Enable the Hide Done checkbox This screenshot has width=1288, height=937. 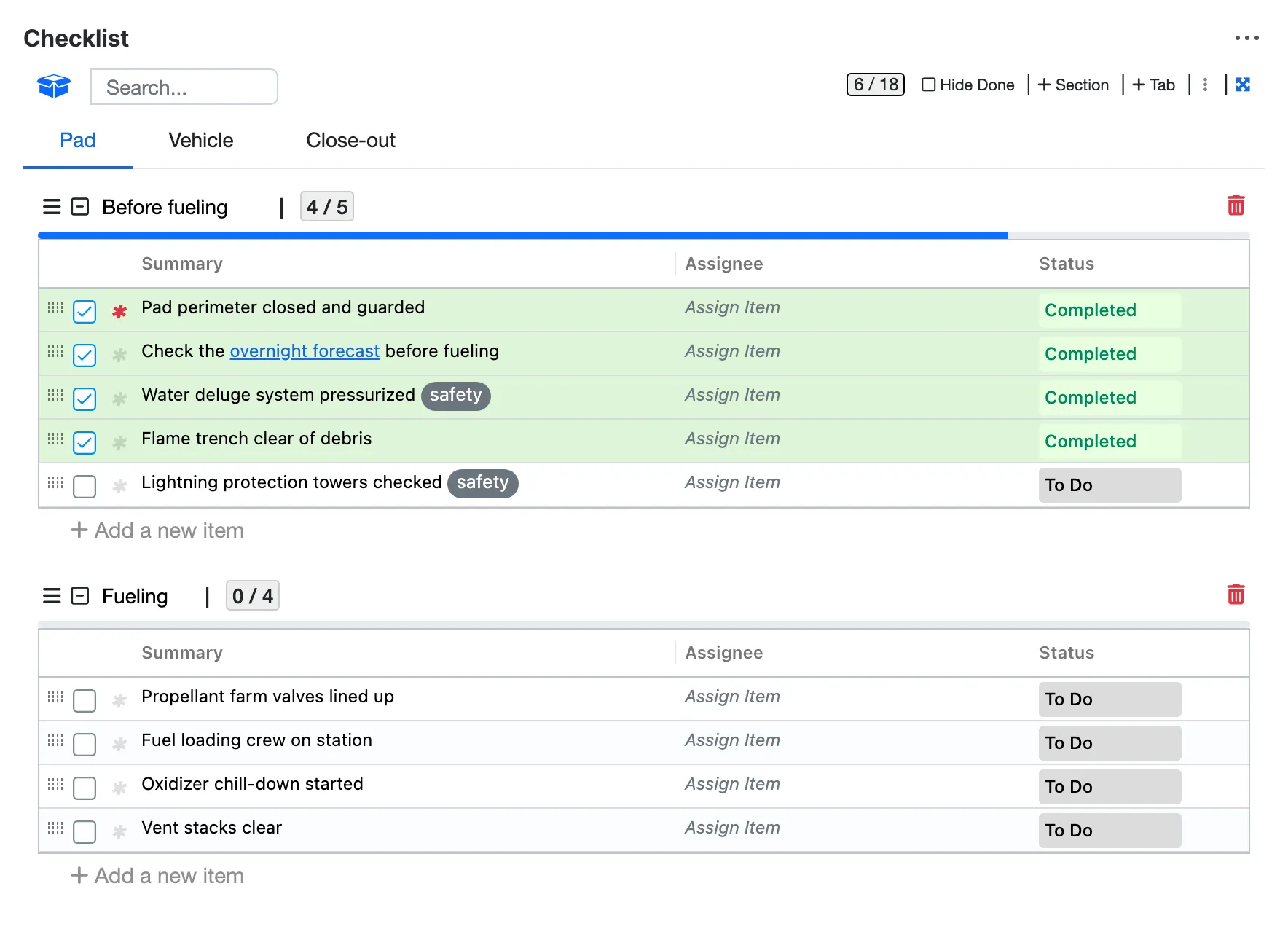(928, 85)
